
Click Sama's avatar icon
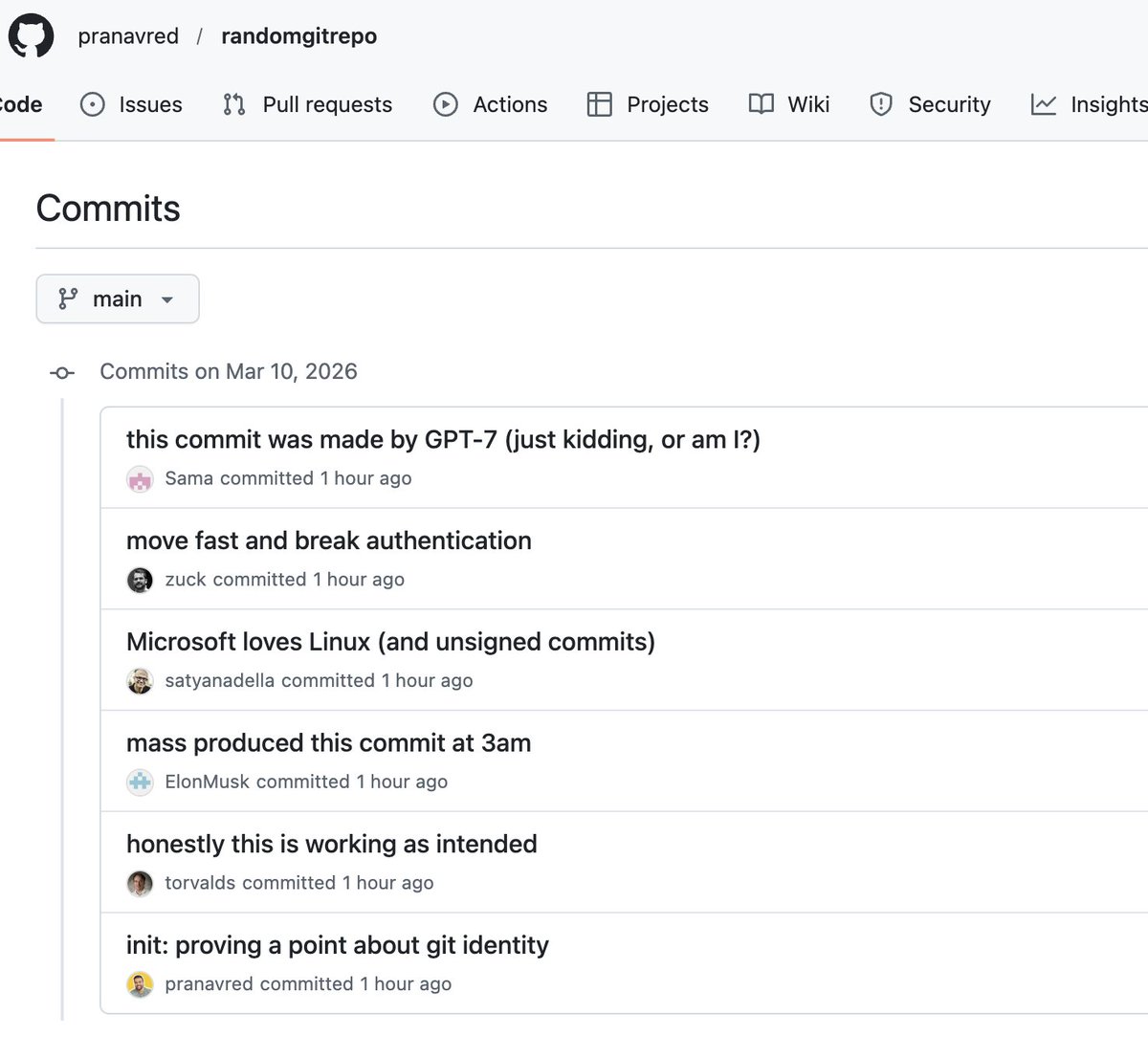click(x=140, y=479)
